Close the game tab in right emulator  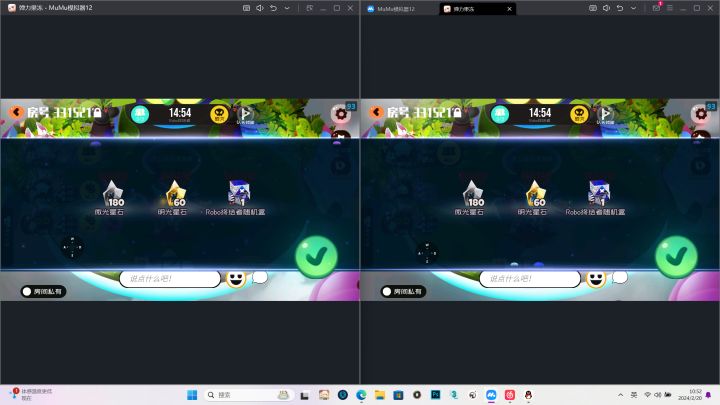(x=509, y=9)
